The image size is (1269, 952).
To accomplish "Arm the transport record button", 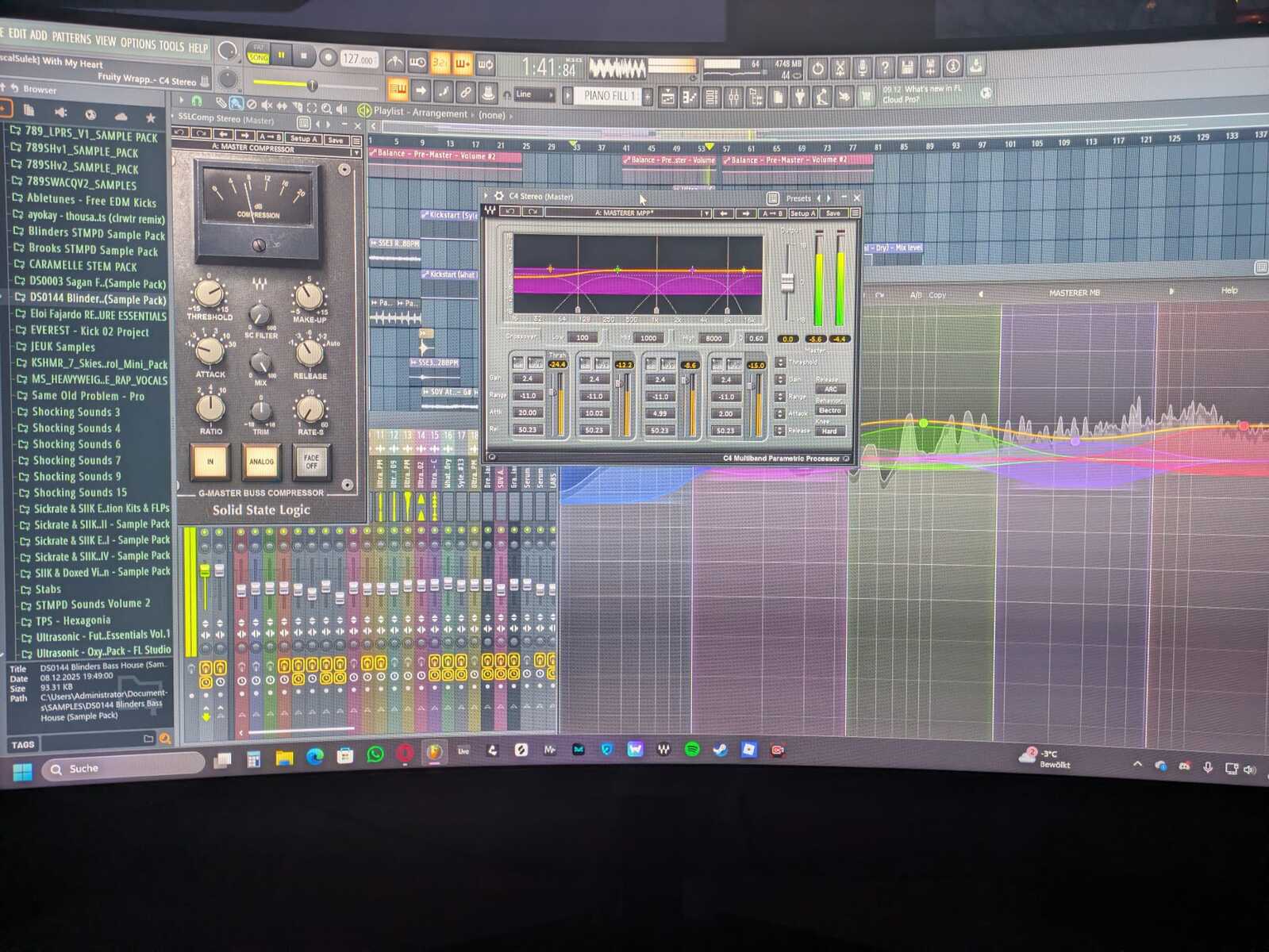I will (328, 57).
